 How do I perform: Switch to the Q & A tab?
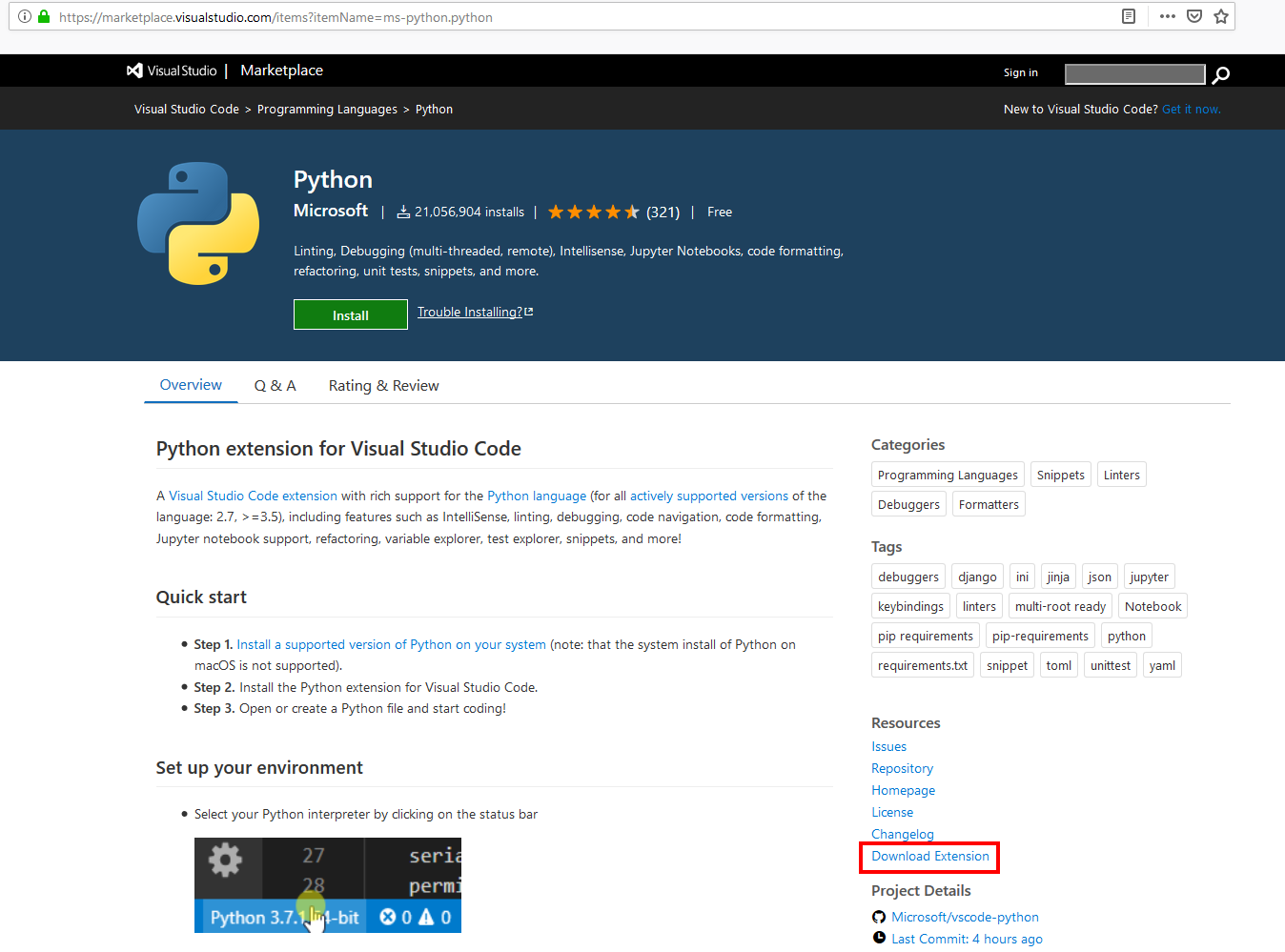click(x=275, y=386)
